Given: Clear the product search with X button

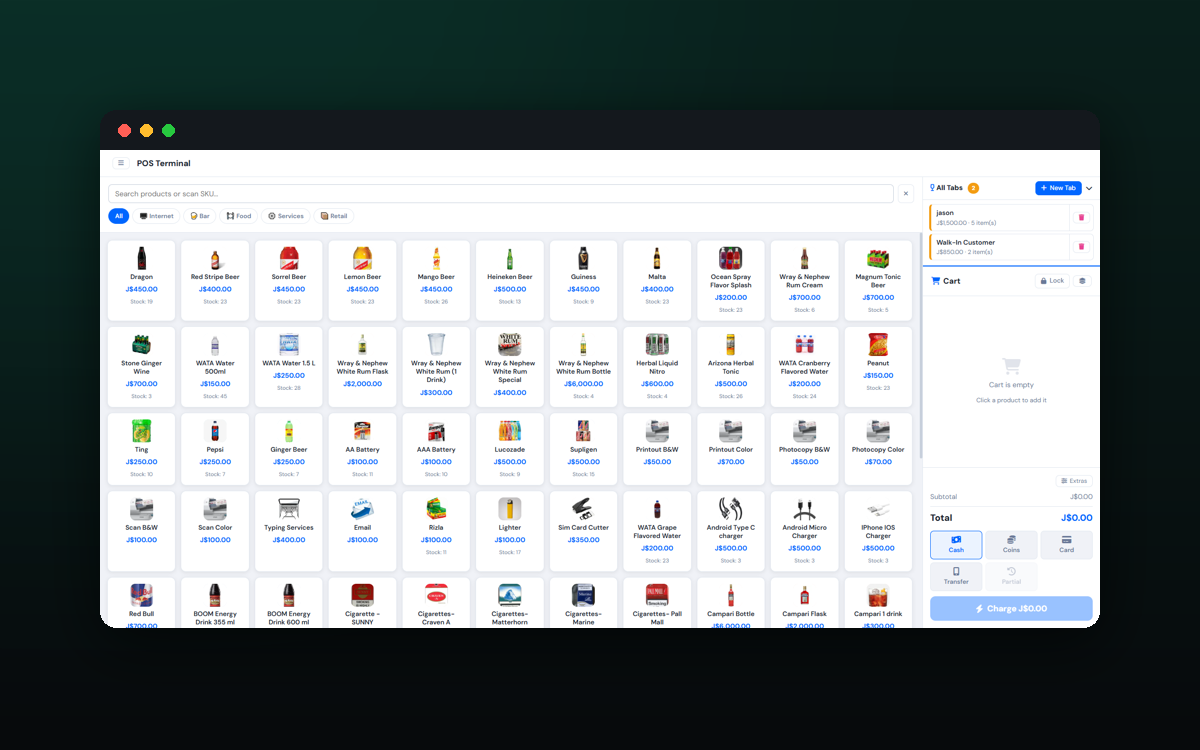Looking at the screenshot, I should (905, 193).
